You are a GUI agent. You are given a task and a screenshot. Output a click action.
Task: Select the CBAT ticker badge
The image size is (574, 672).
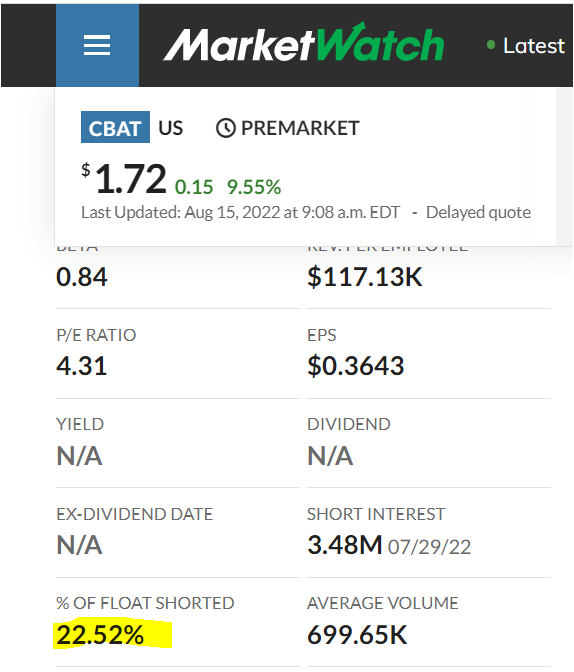[115, 127]
